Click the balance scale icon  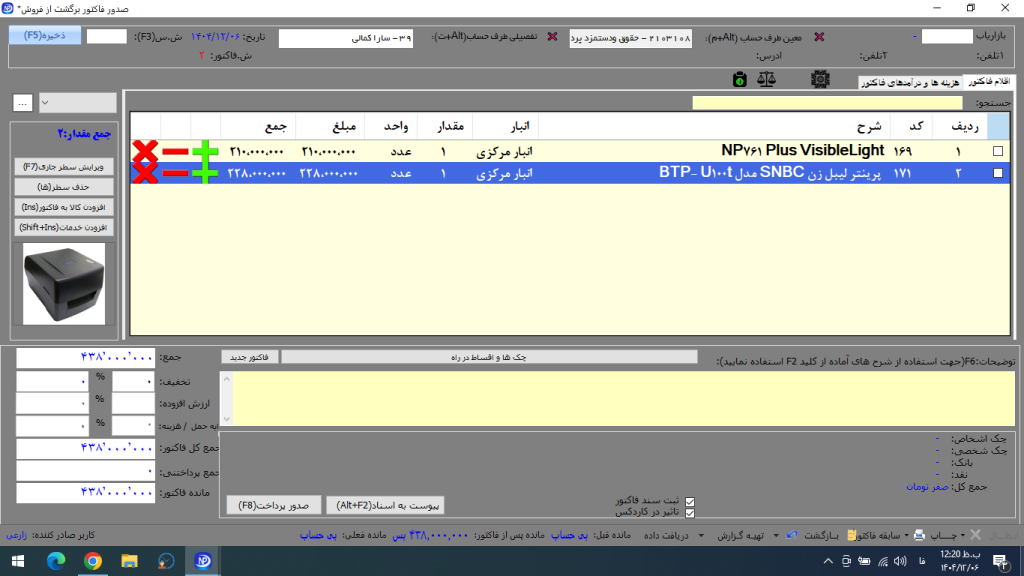click(767, 79)
